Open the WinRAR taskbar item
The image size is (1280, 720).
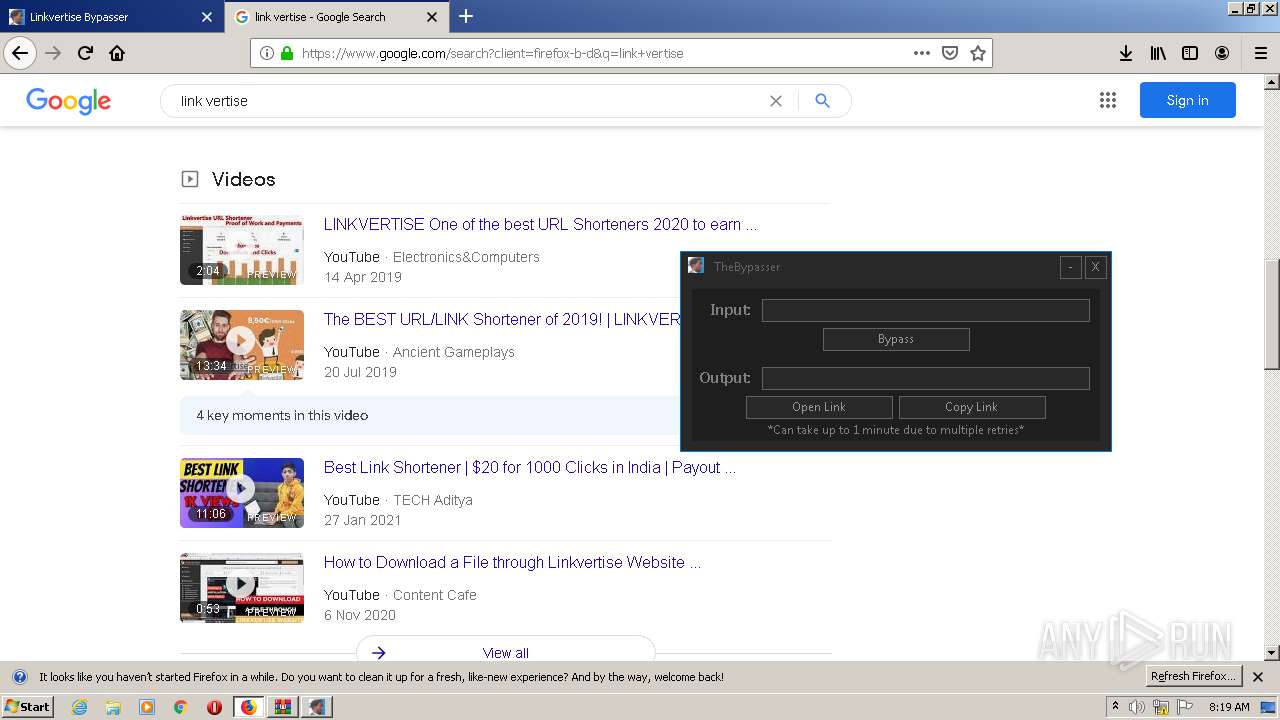coord(282,707)
